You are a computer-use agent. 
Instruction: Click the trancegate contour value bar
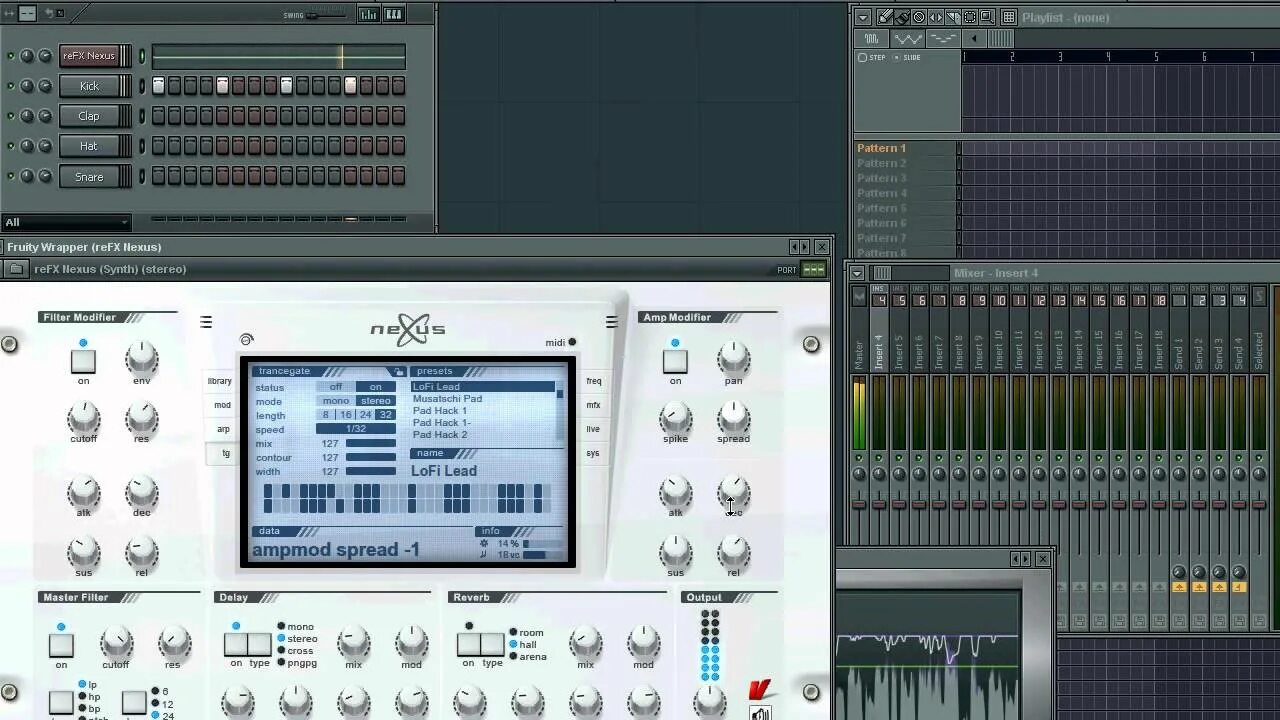[x=371, y=457]
